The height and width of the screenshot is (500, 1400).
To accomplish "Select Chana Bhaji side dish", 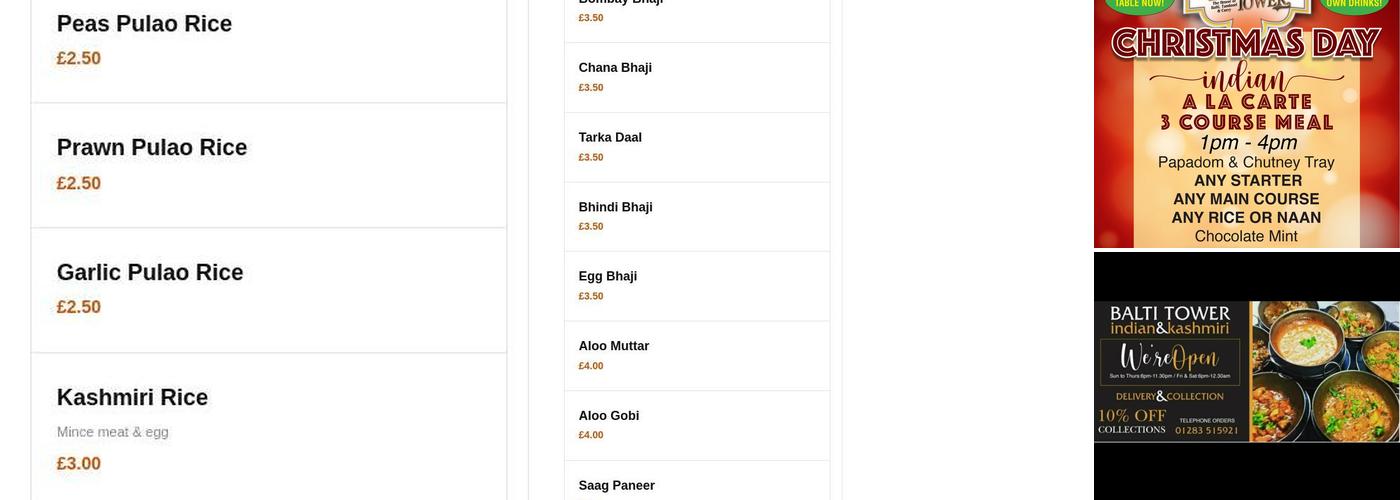I will click(615, 68).
